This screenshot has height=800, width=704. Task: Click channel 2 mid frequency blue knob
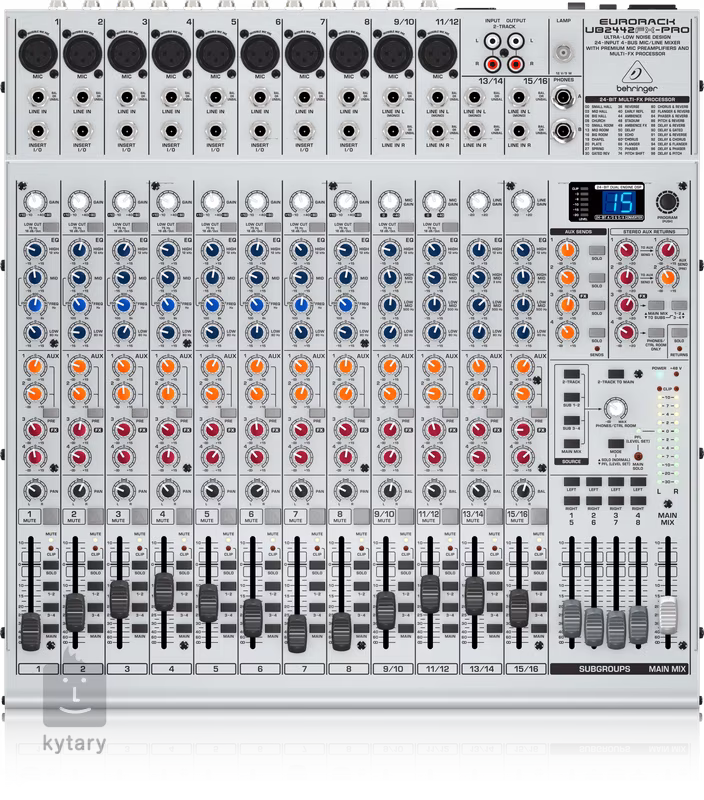(77, 304)
